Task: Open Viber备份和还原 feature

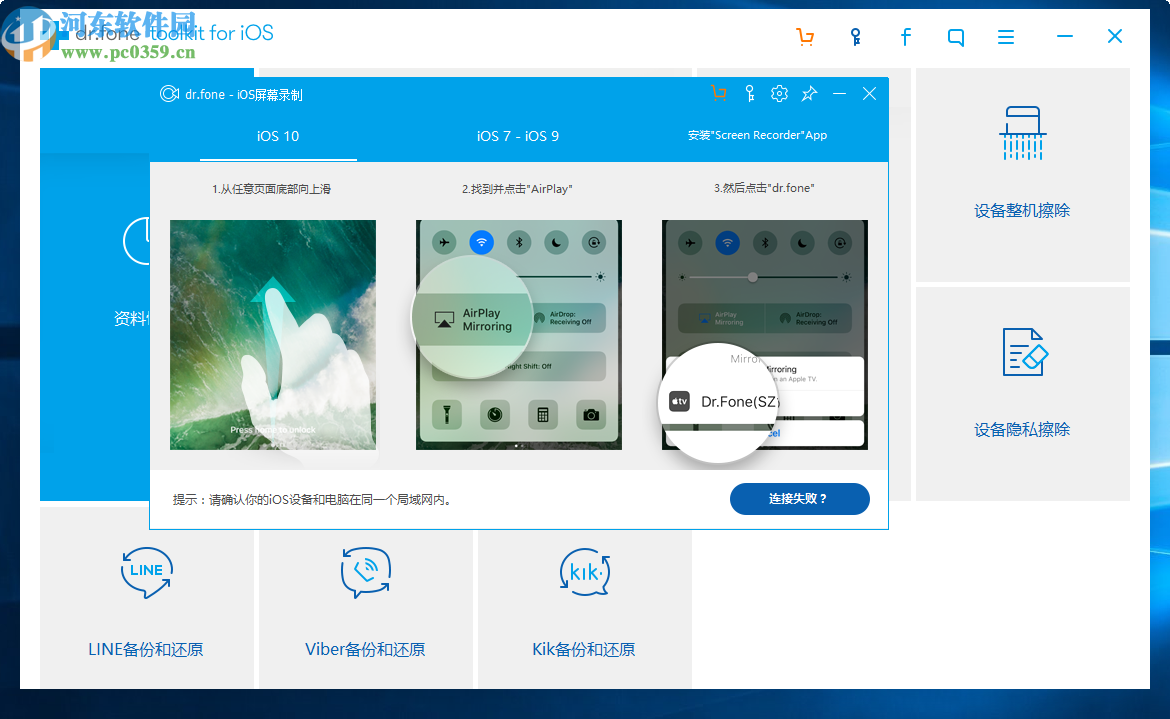Action: point(365,648)
